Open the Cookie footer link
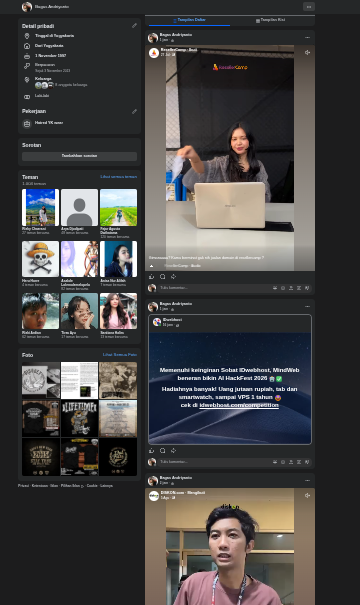Screen dimensions: 360x605 click(x=92, y=485)
